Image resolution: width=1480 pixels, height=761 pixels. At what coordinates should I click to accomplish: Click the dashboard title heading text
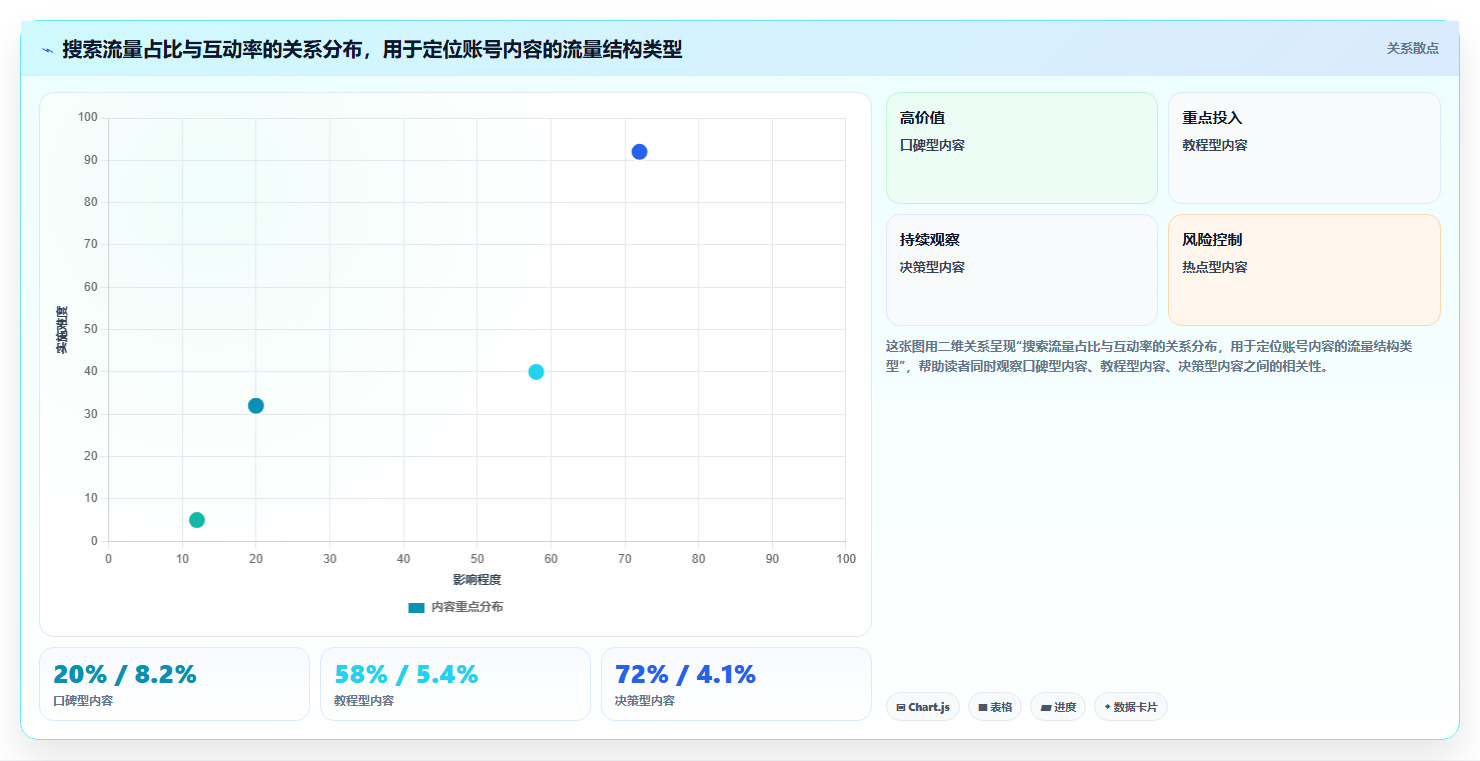372,49
